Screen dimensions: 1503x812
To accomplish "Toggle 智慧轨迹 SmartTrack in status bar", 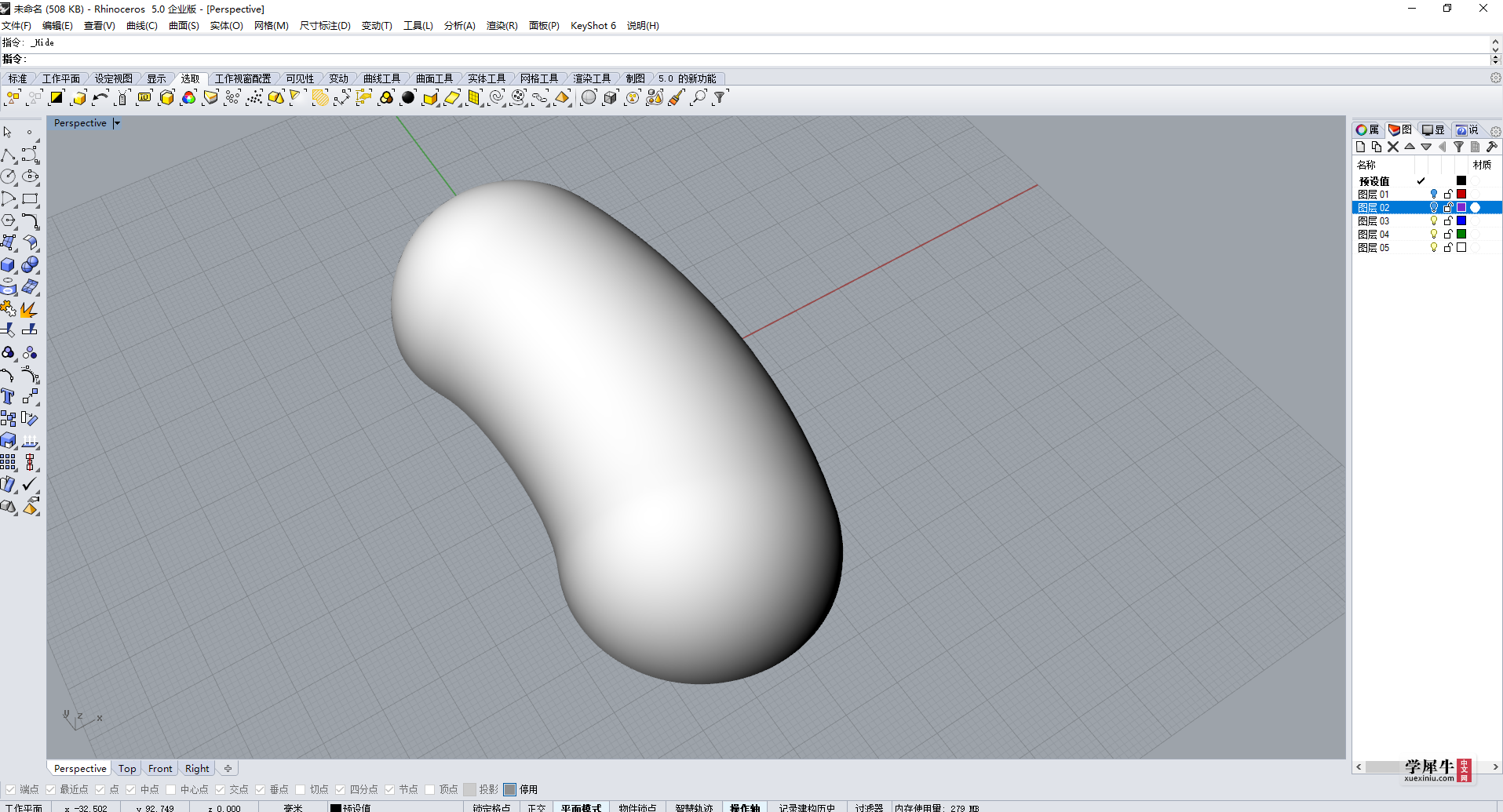I will click(694, 807).
